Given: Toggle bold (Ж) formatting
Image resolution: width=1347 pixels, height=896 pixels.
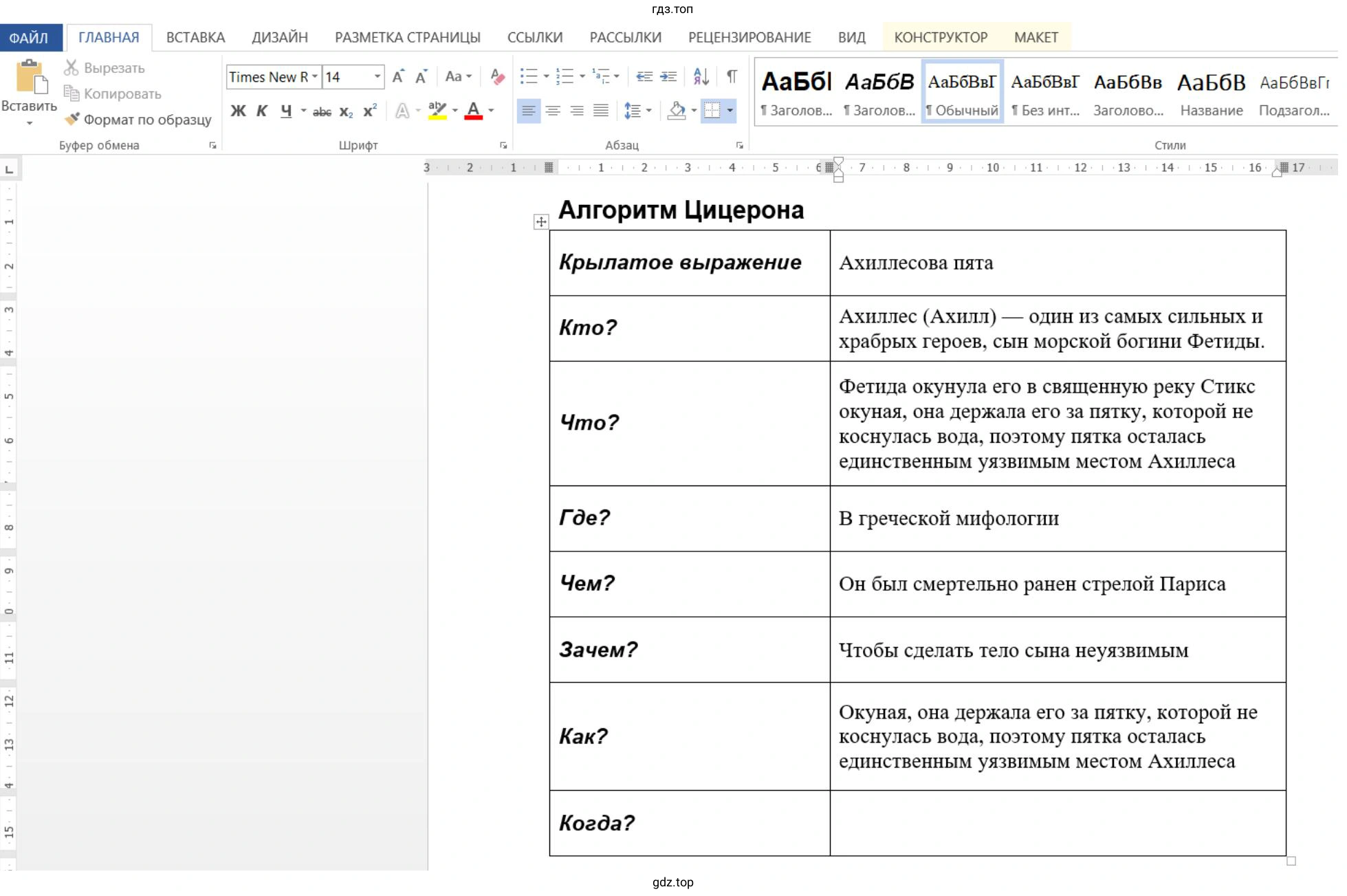Looking at the screenshot, I should 238,111.
